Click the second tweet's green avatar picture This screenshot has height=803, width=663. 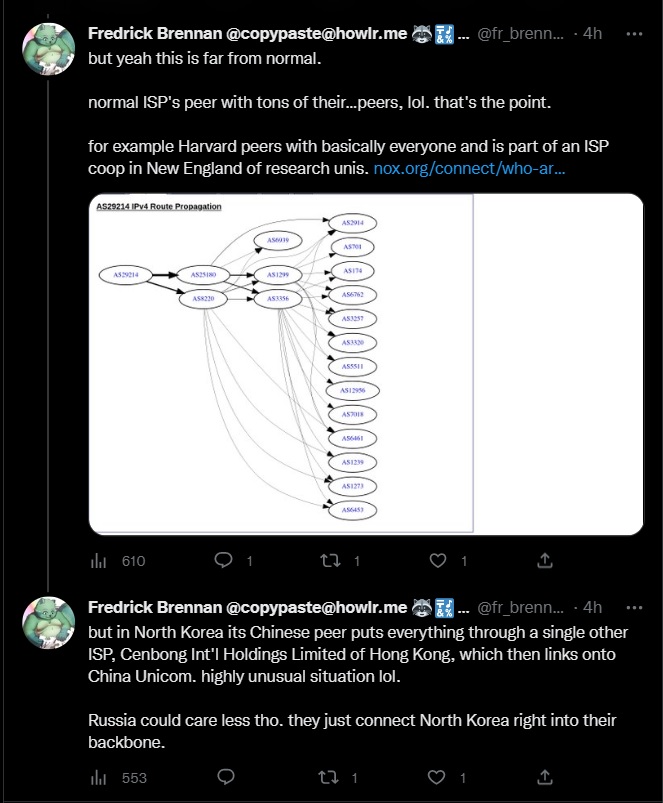(x=48, y=625)
